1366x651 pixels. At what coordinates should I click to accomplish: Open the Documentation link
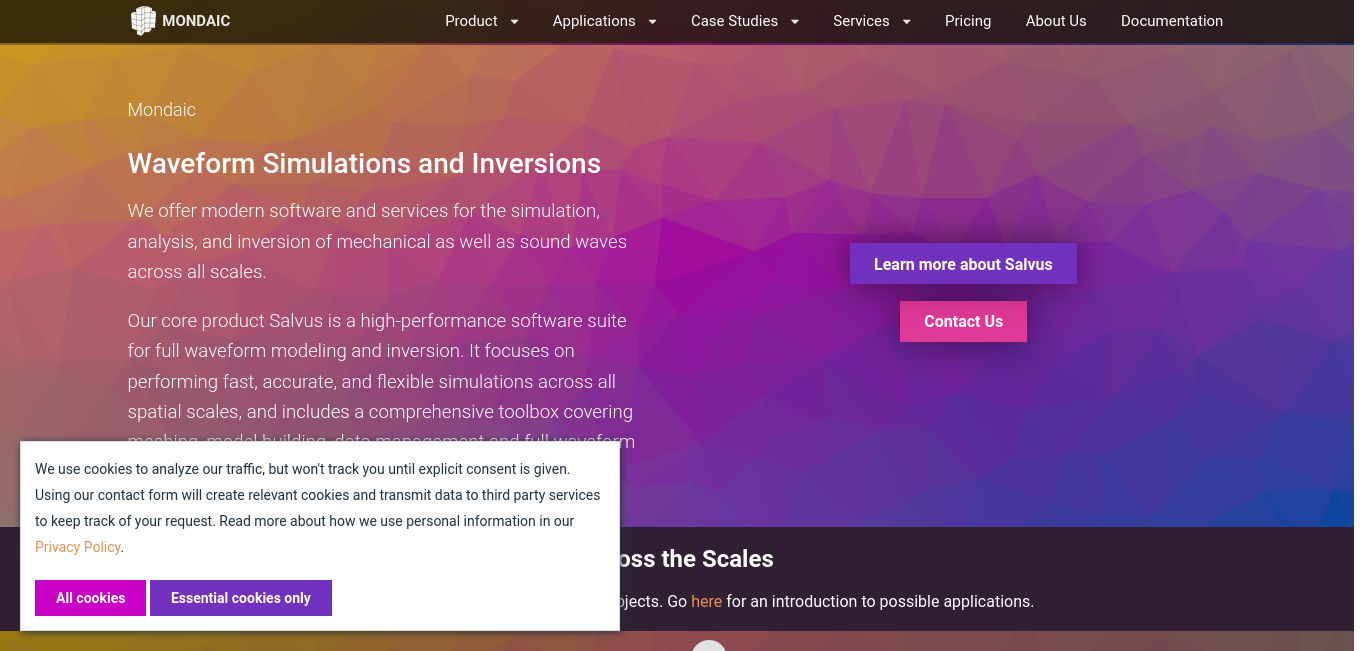click(1172, 21)
